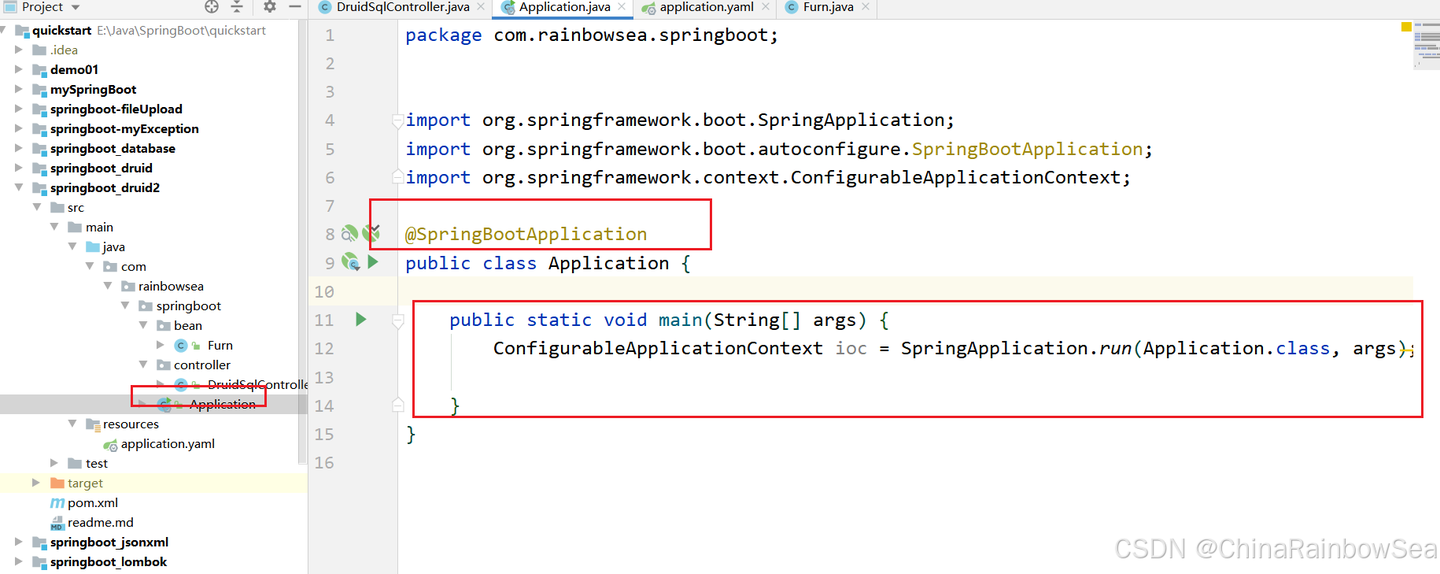Click the locate/select opened file target icon
1440x574 pixels.
[x=211, y=7]
